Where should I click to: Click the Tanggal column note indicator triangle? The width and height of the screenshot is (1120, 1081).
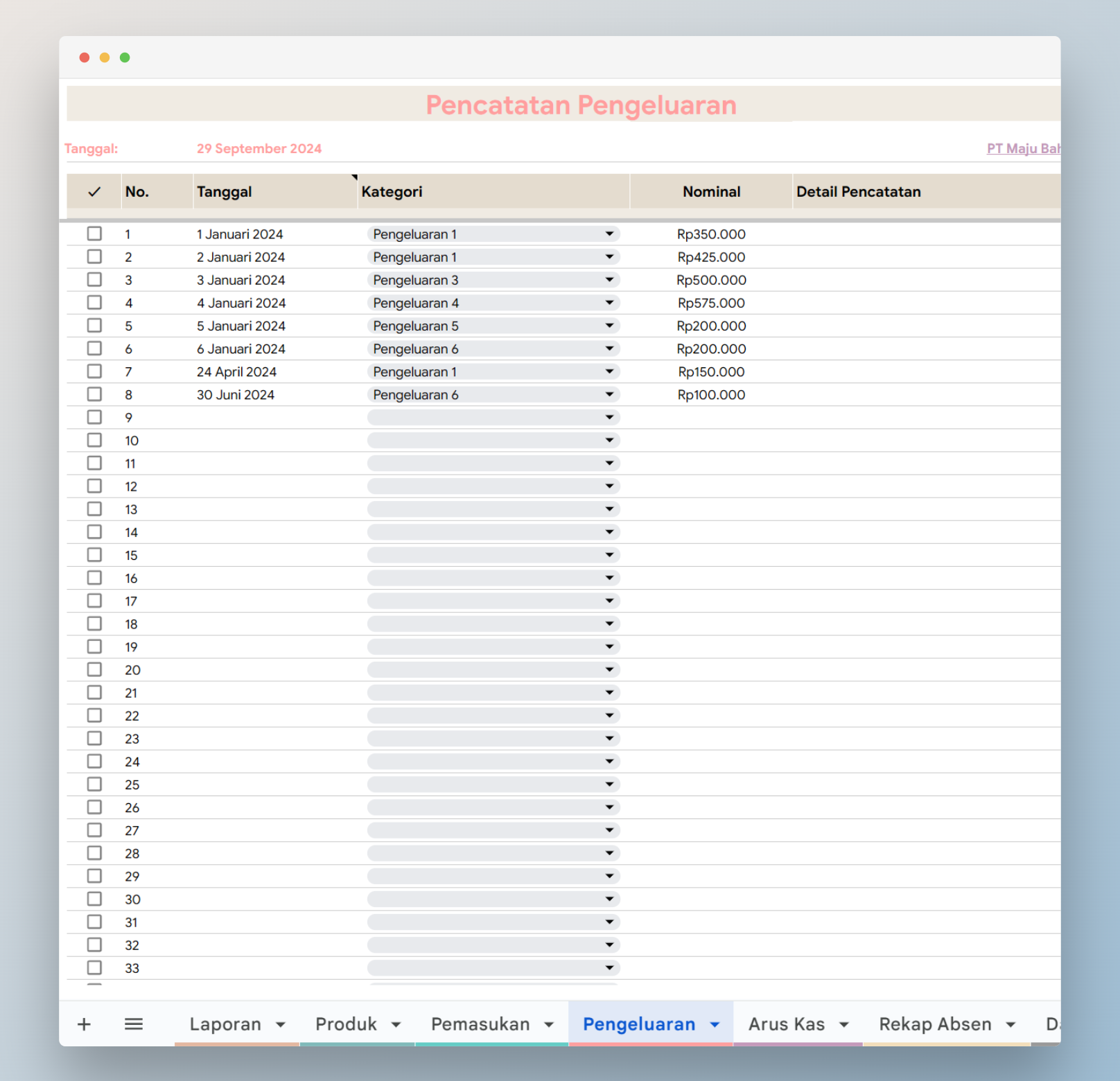tap(354, 177)
